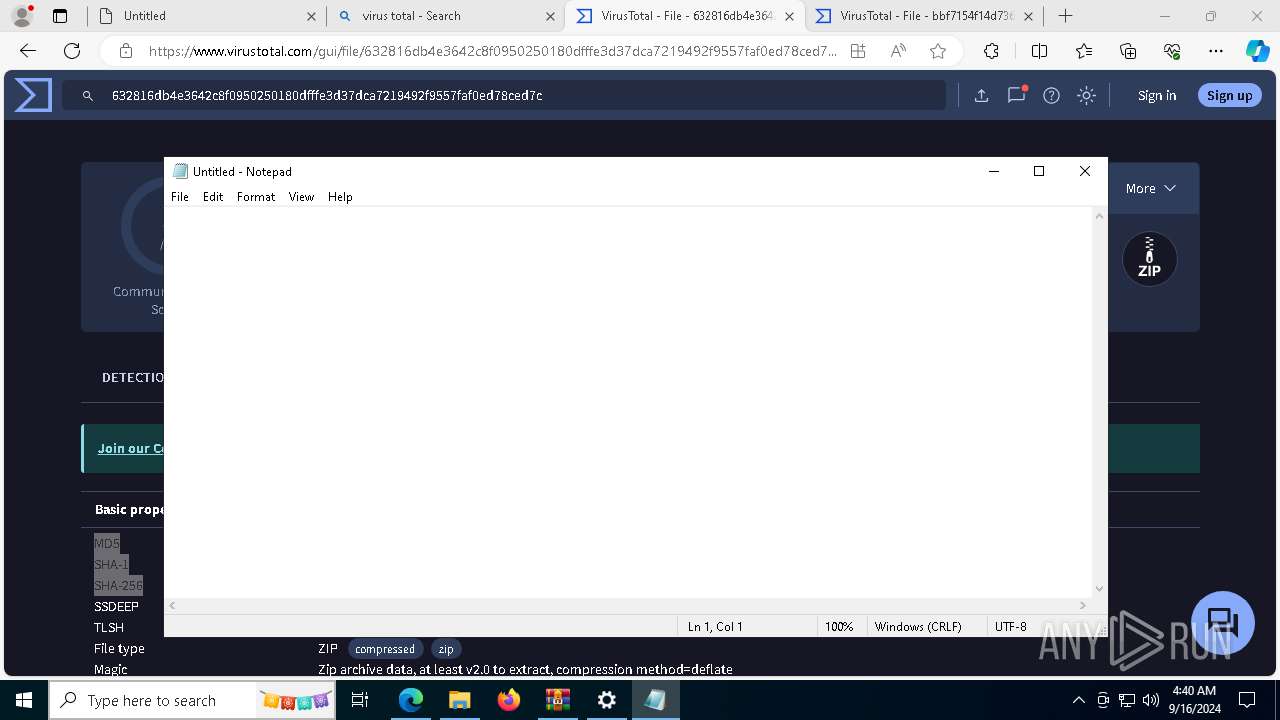The width and height of the screenshot is (1280, 720).
Task: Open Settings gear app from taskbar
Action: tap(607, 700)
